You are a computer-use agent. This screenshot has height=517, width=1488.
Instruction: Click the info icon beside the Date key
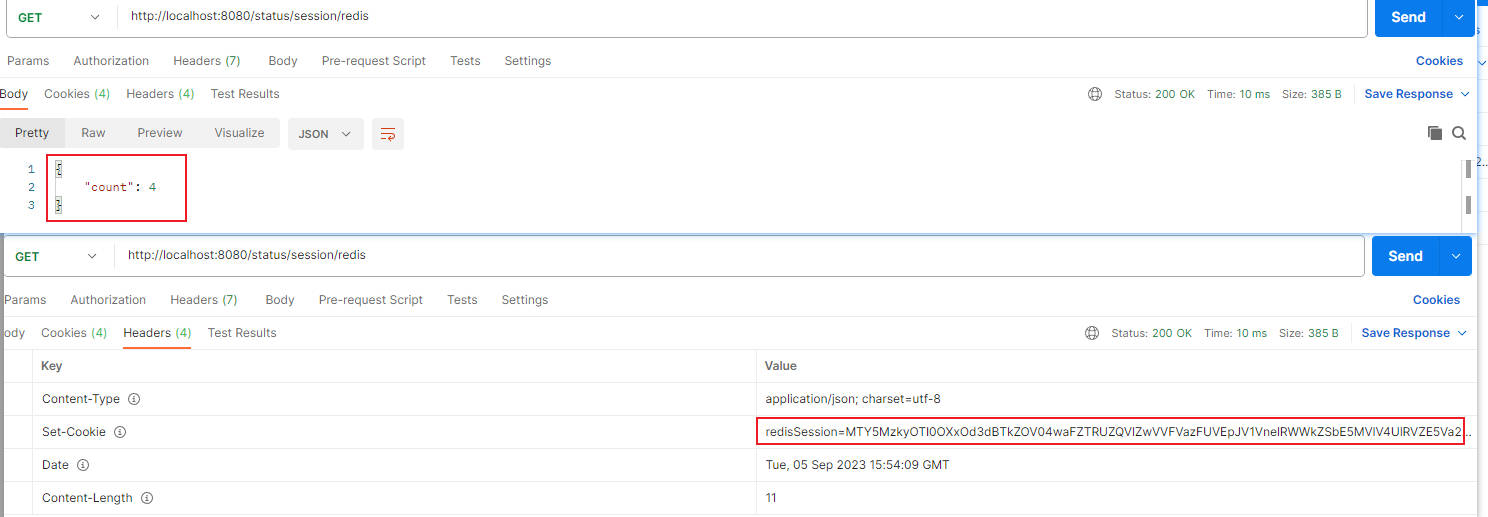pos(83,465)
